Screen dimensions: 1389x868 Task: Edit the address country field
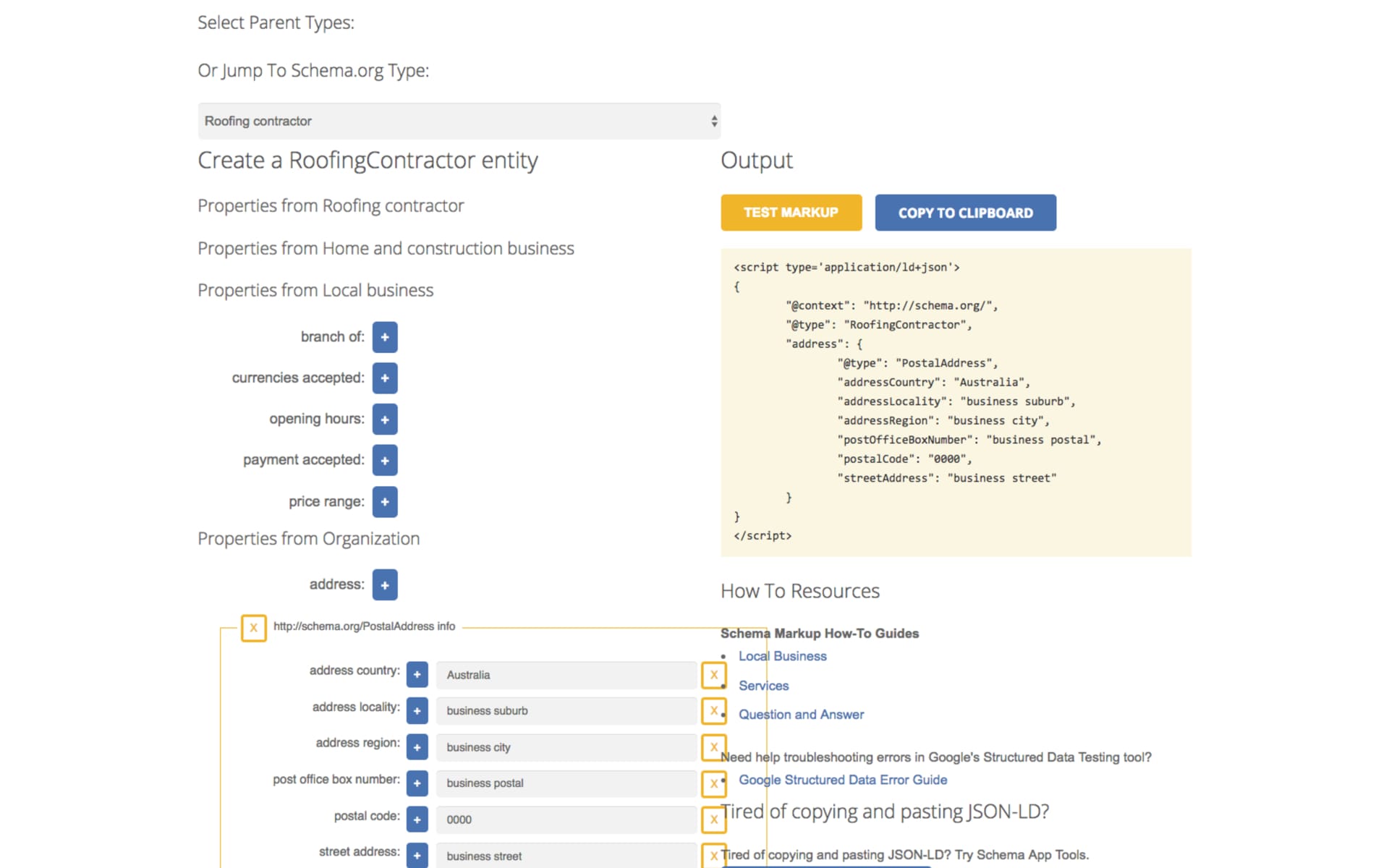click(x=566, y=675)
